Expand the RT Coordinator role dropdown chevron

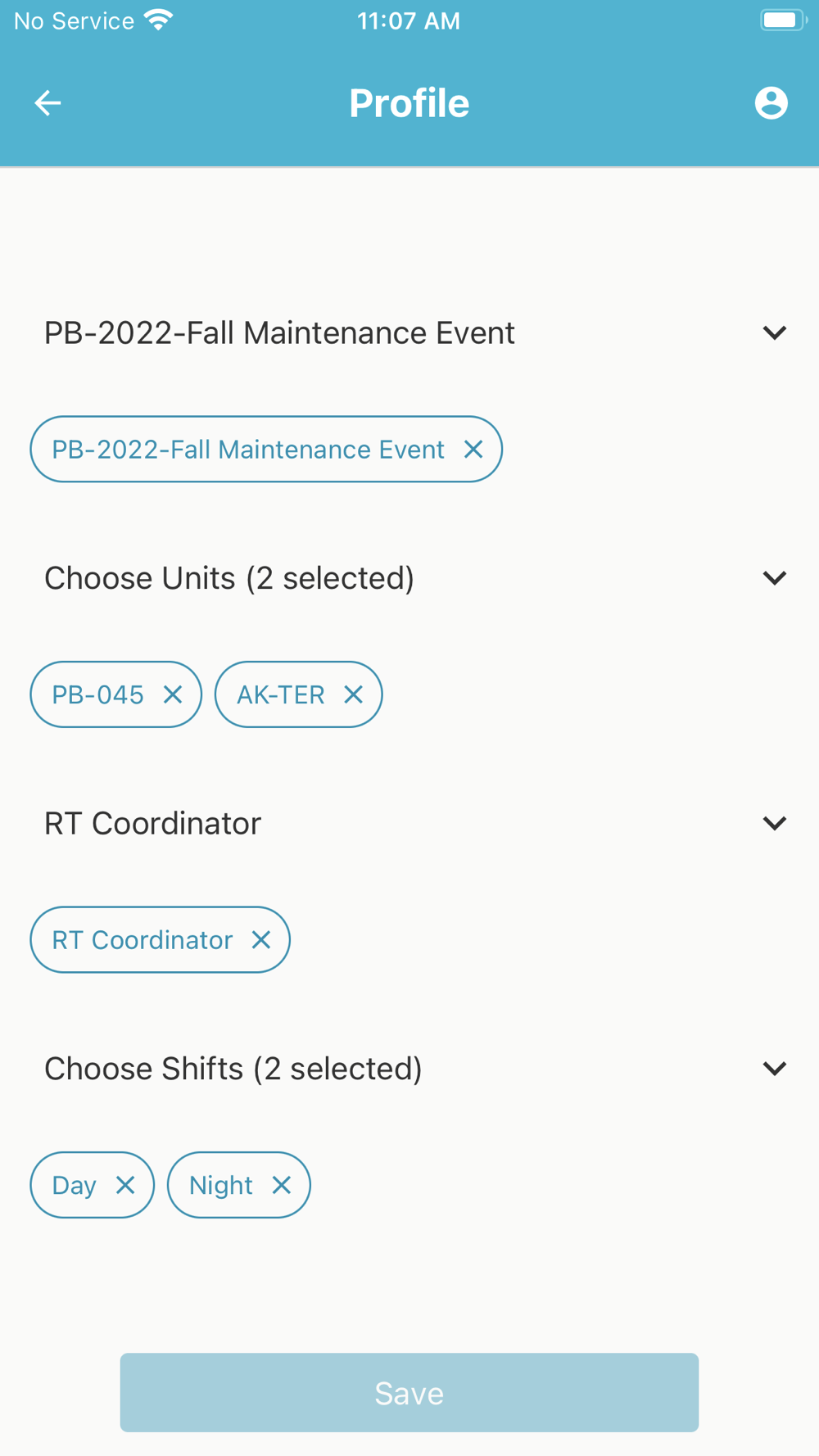pyautogui.click(x=774, y=823)
